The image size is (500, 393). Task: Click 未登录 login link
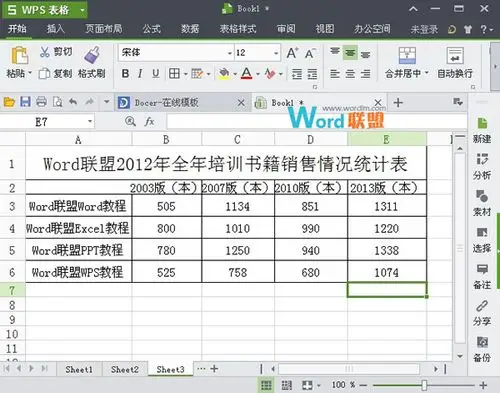424,29
